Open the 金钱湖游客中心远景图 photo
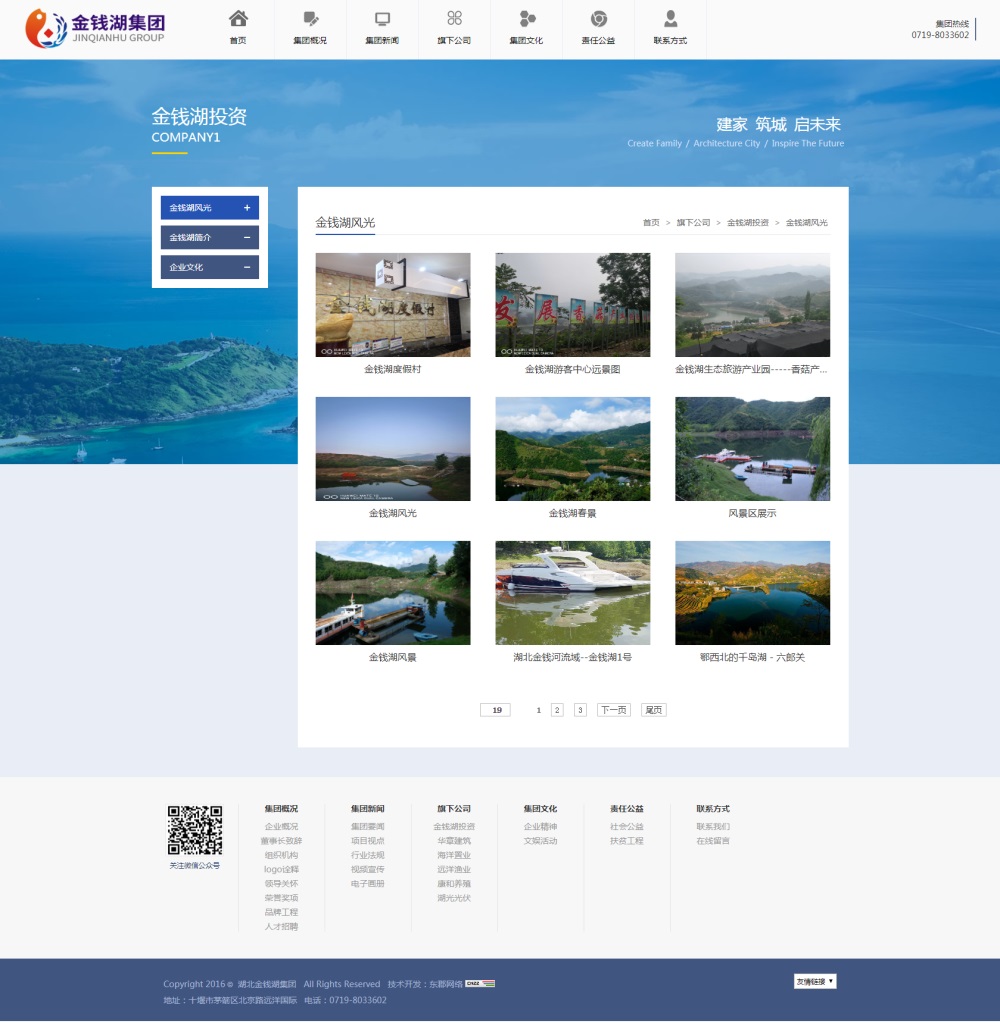 point(572,305)
